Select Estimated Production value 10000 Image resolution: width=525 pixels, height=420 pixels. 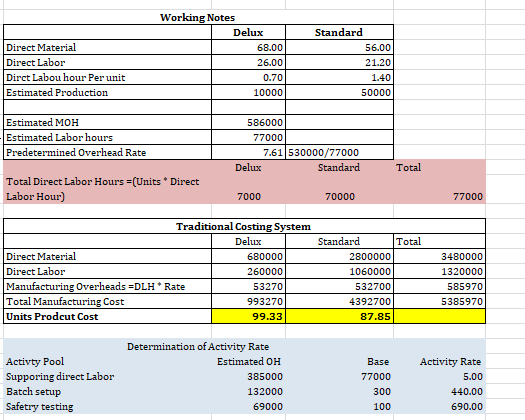[x=268, y=93]
